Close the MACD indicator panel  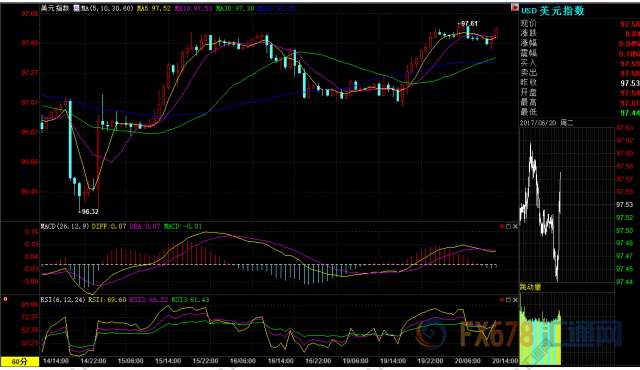pyautogui.click(x=515, y=226)
